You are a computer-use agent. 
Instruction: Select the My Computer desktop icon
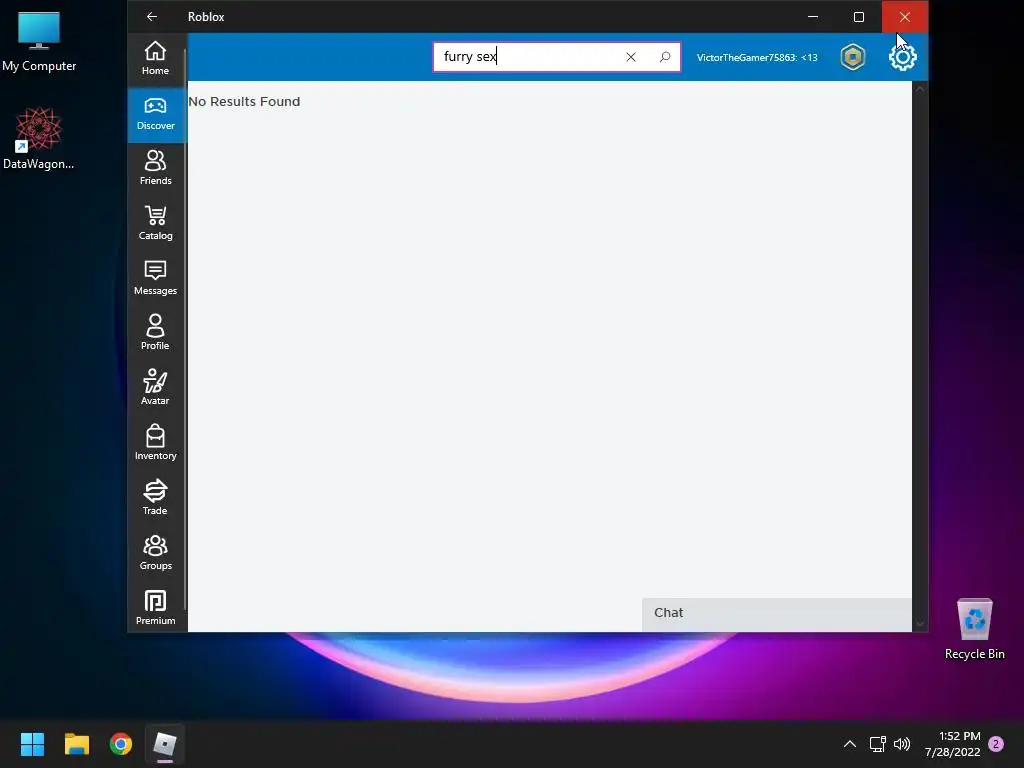tap(39, 41)
